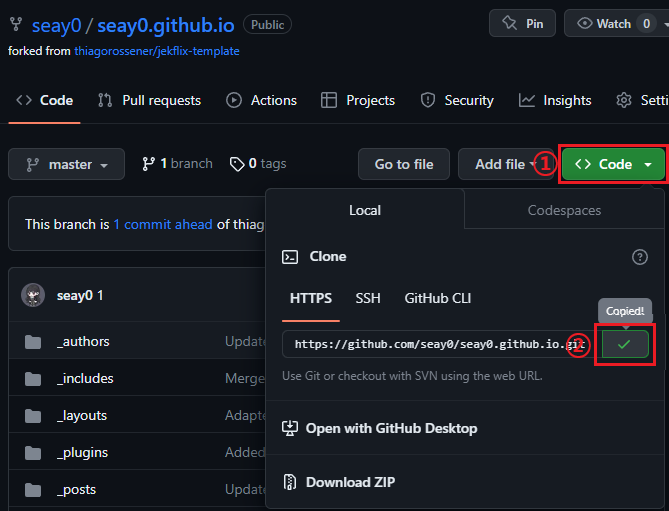669x511 pixels.
Task: Open thiagorossener/jekflix-template upstream link
Action: coord(157,51)
